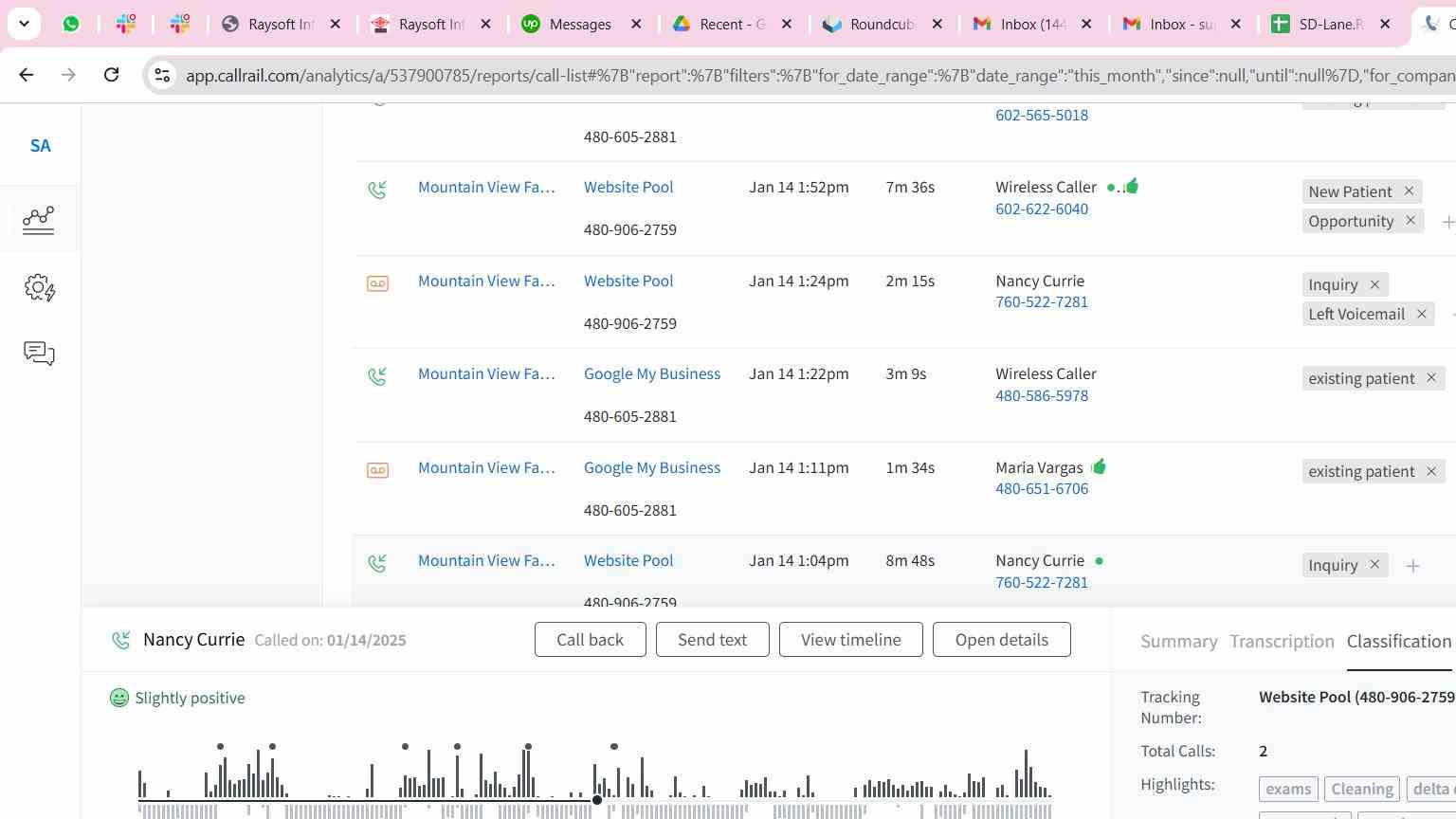Open Google My Business link for 1:22pm call
1456x819 pixels.
point(652,373)
